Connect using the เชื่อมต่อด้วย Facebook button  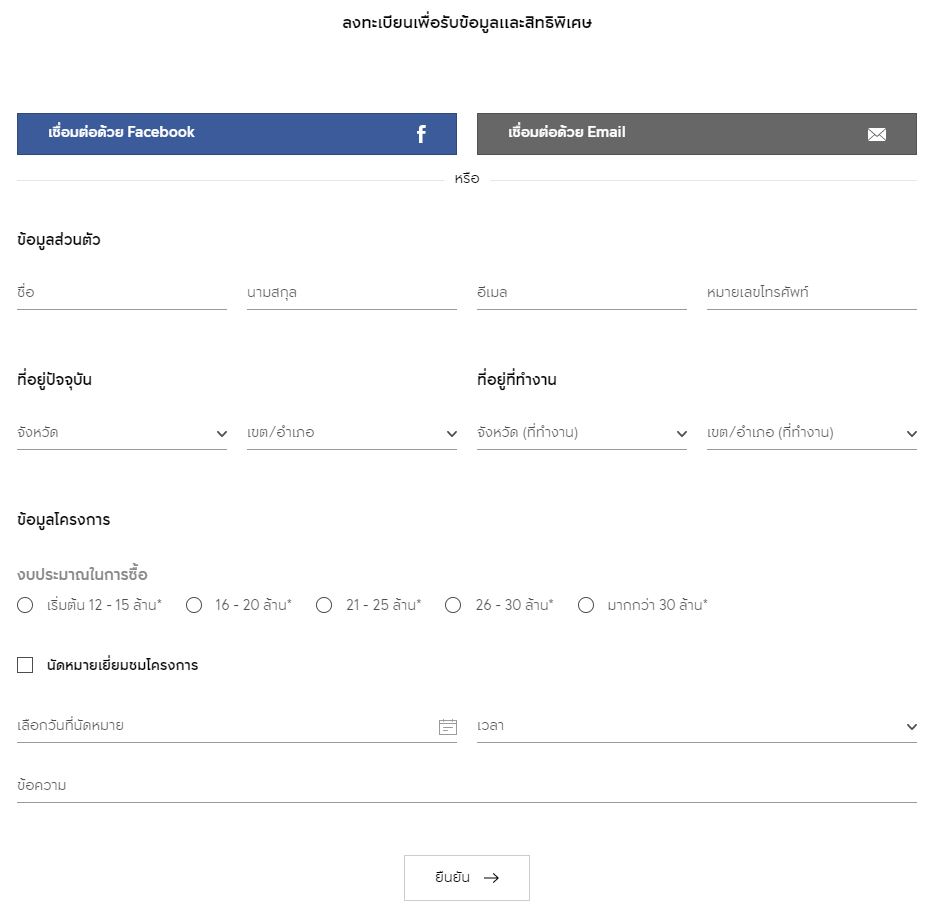point(236,134)
